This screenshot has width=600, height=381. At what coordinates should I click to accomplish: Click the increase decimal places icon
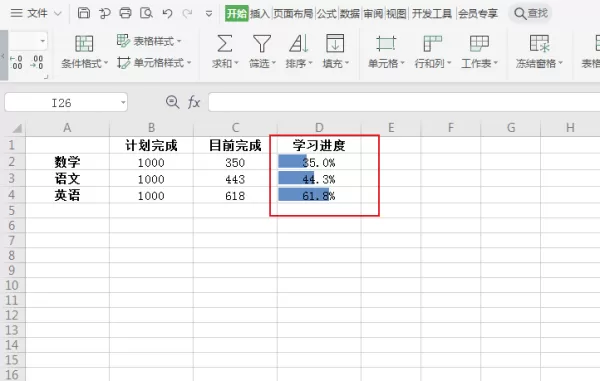coord(16,62)
